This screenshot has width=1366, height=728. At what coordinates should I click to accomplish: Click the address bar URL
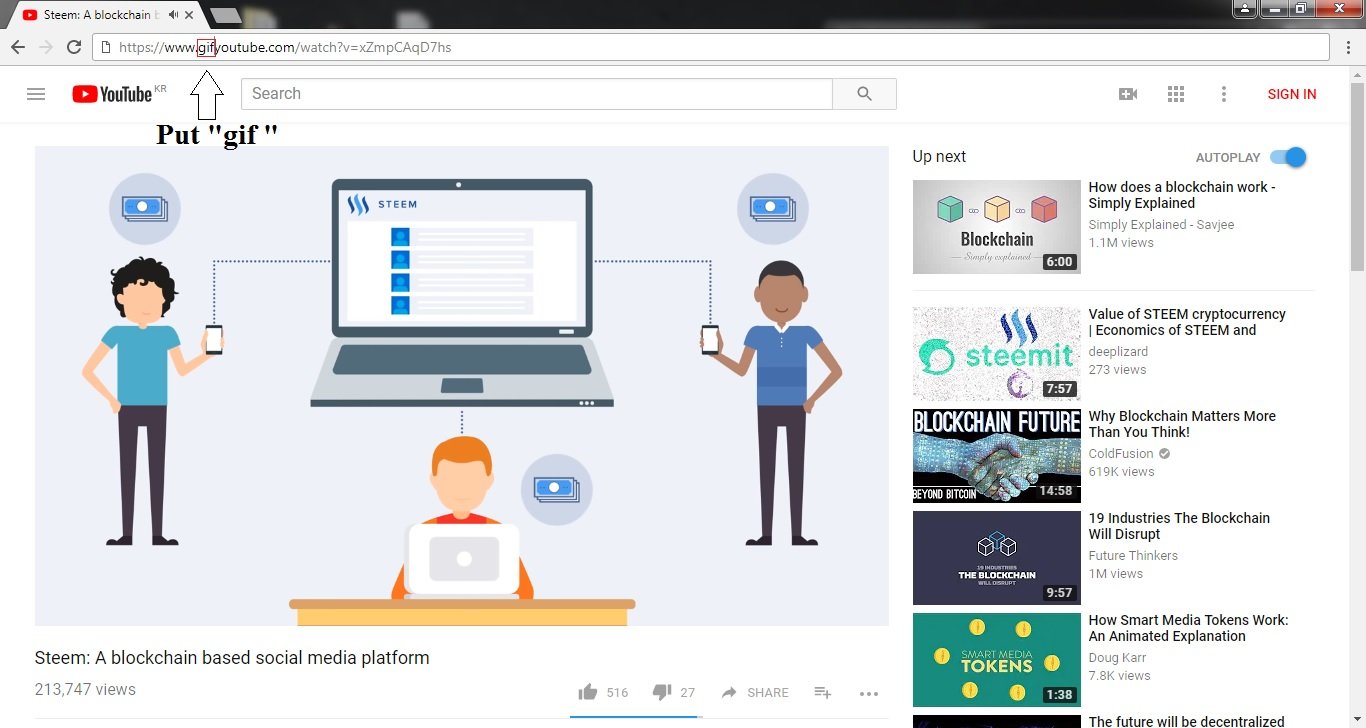(285, 47)
